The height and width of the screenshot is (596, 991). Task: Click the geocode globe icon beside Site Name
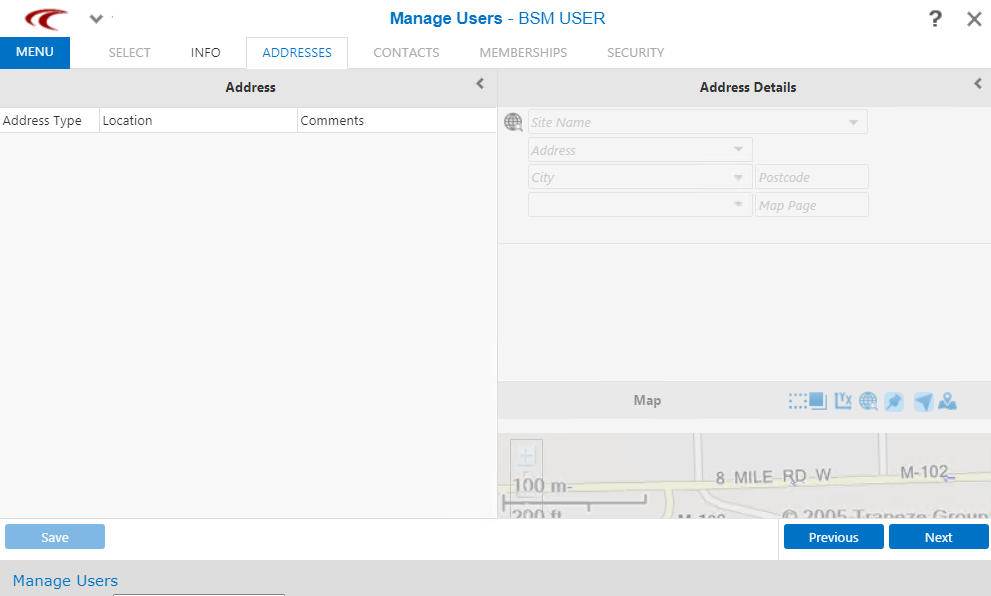click(513, 121)
